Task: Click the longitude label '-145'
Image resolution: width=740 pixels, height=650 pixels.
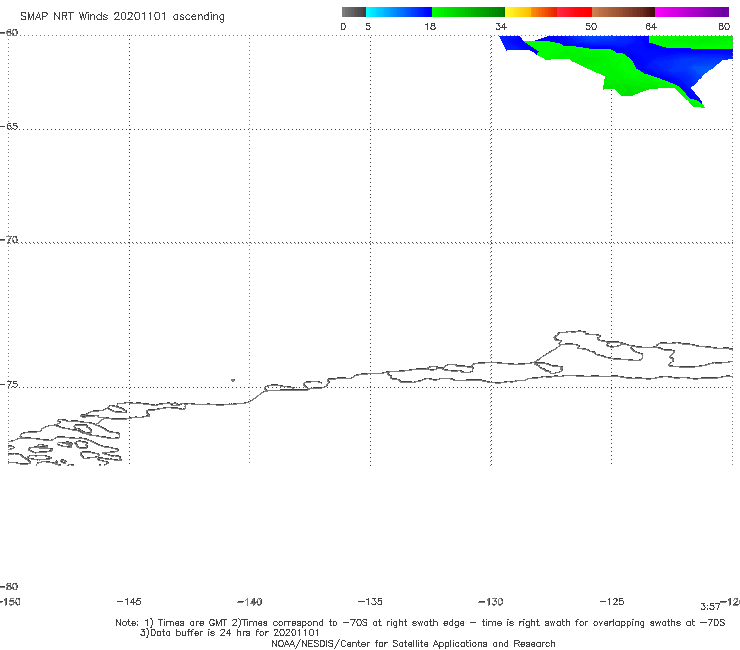Action: [129, 602]
